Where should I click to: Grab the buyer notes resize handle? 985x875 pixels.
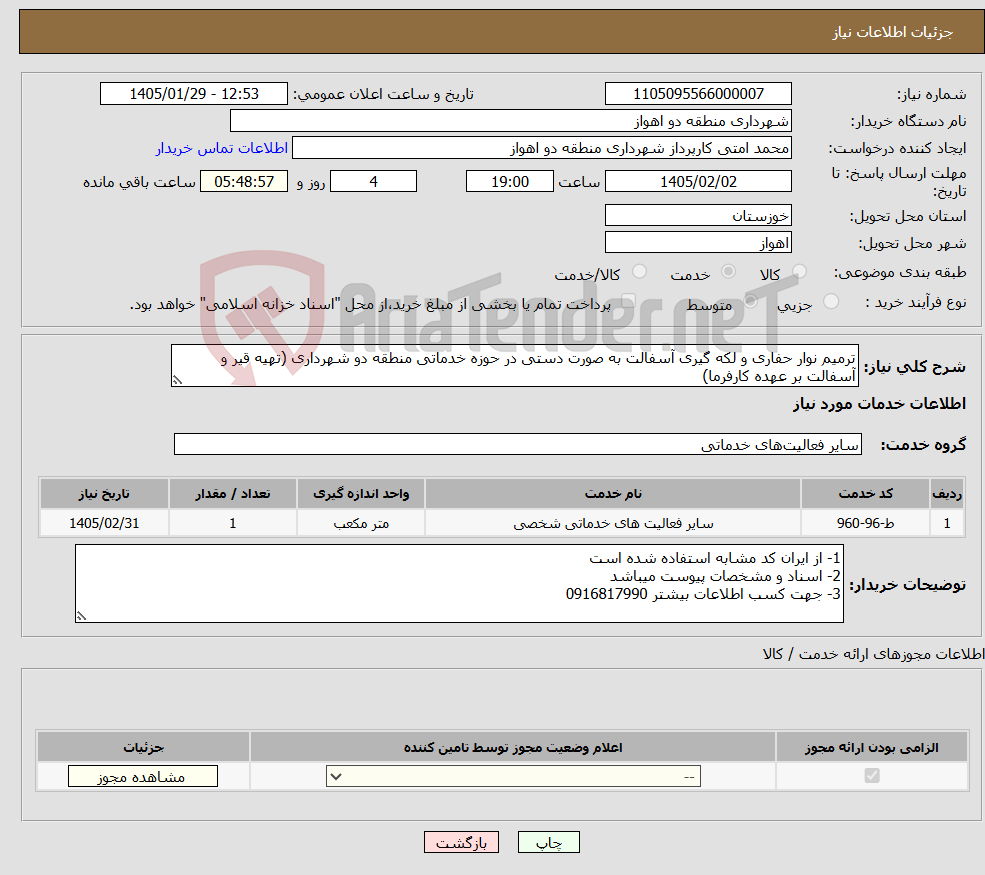click(81, 616)
